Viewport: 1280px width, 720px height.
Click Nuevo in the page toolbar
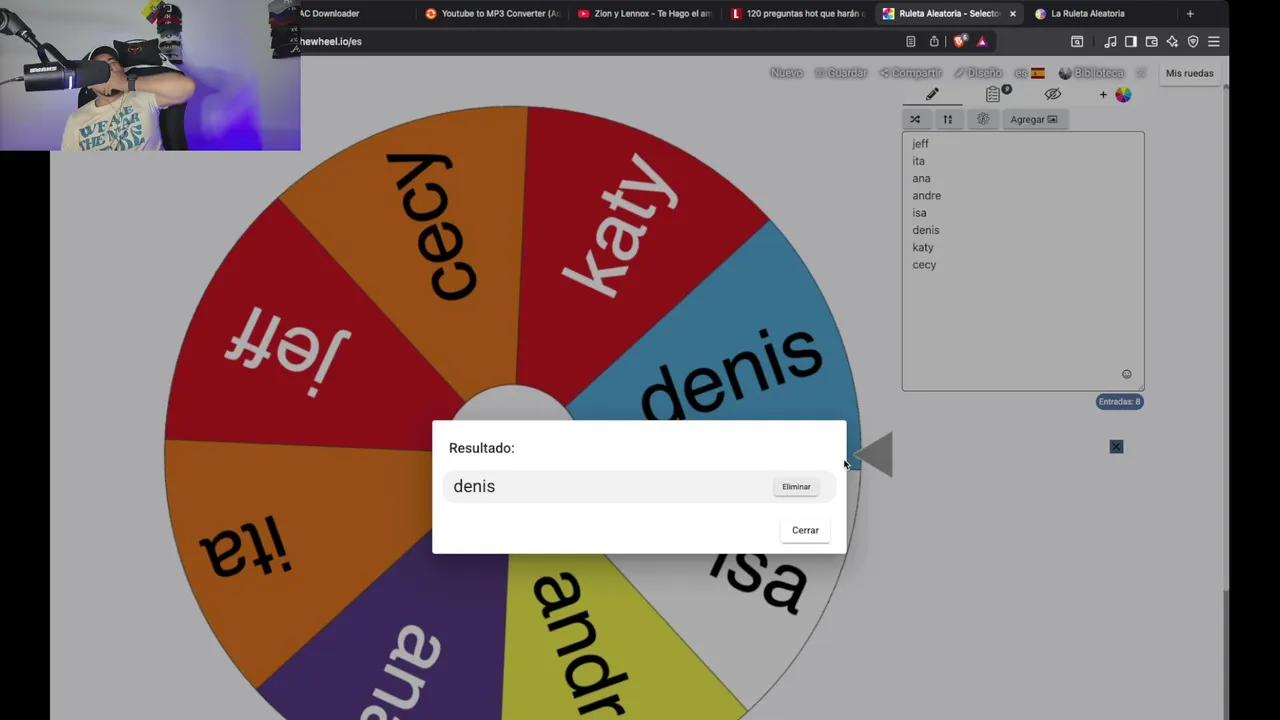(x=786, y=73)
